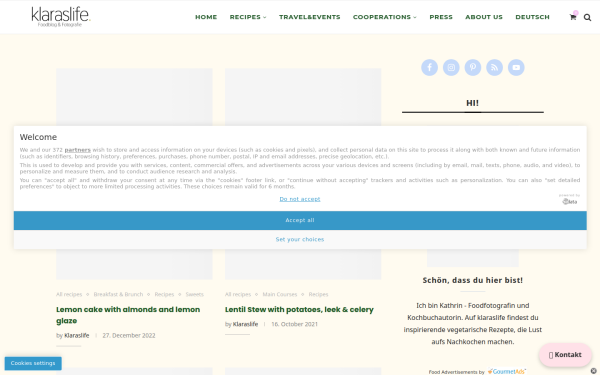Click Recipes category under Lentil Stew post
The image size is (600, 375).
(x=318, y=294)
